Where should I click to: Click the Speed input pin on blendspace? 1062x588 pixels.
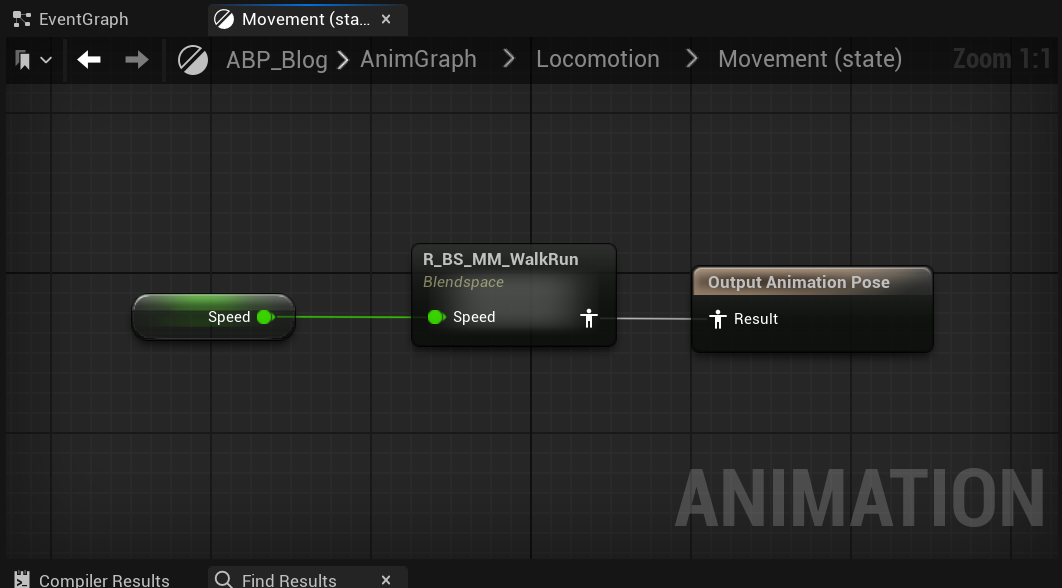pos(436,316)
